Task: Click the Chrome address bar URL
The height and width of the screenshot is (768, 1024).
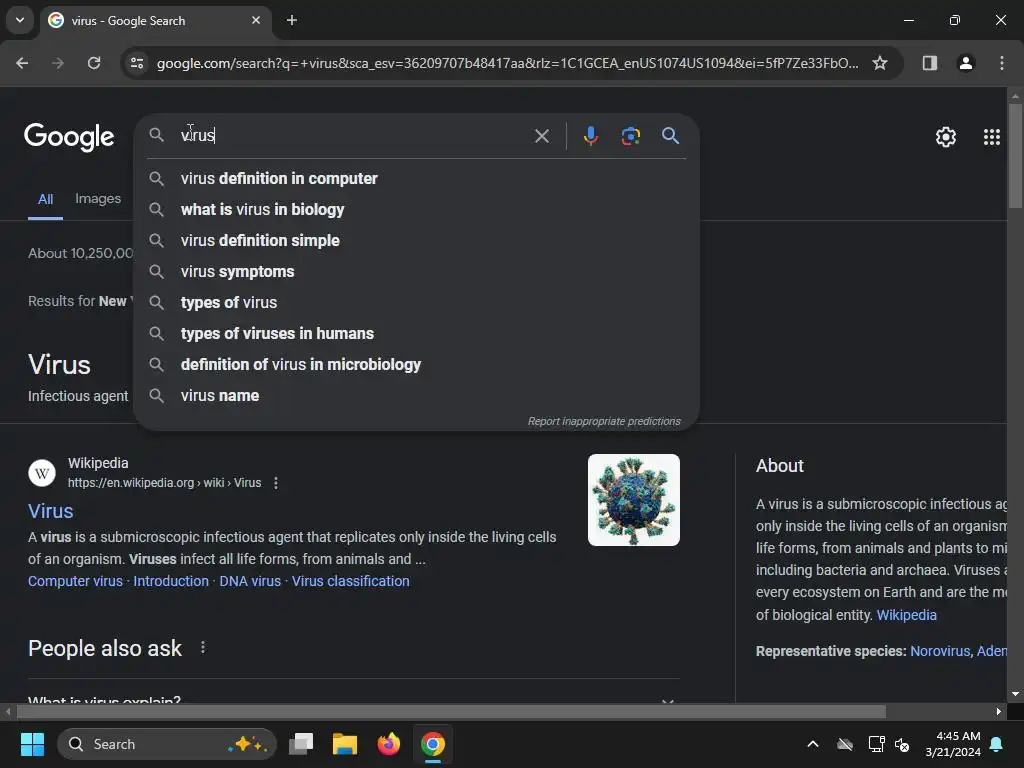Action: 507,63
